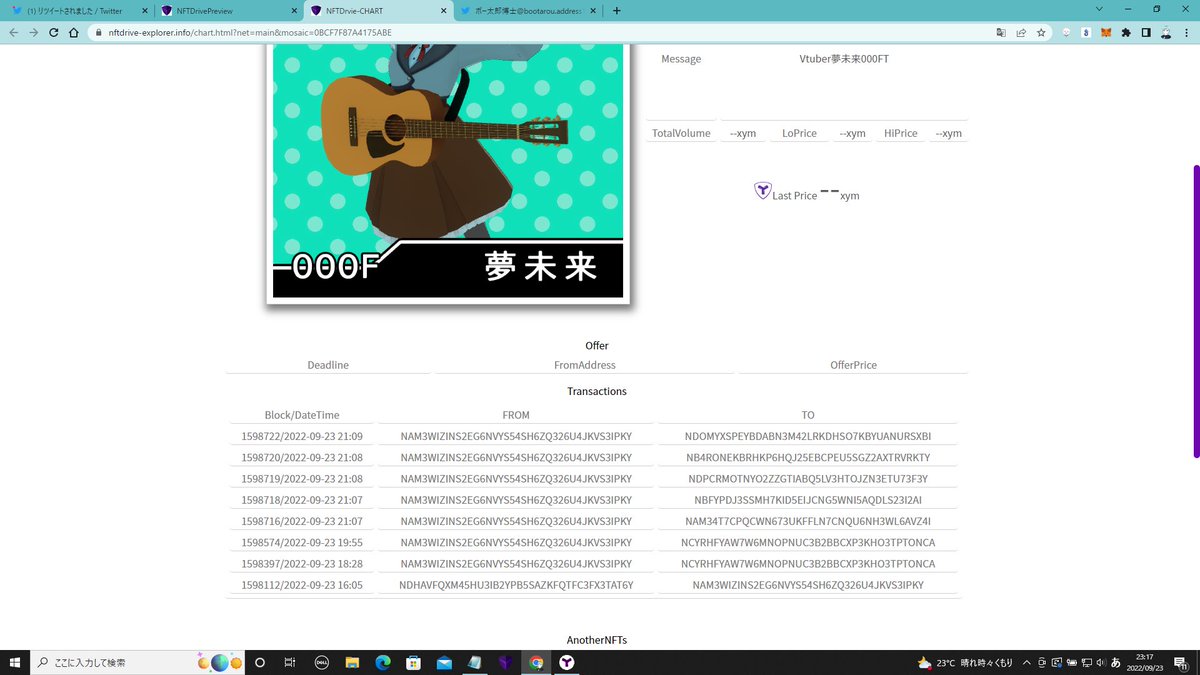Image resolution: width=1200 pixels, height=675 pixels.
Task: Expand the system tray hidden icons chevron
Action: 1028,662
